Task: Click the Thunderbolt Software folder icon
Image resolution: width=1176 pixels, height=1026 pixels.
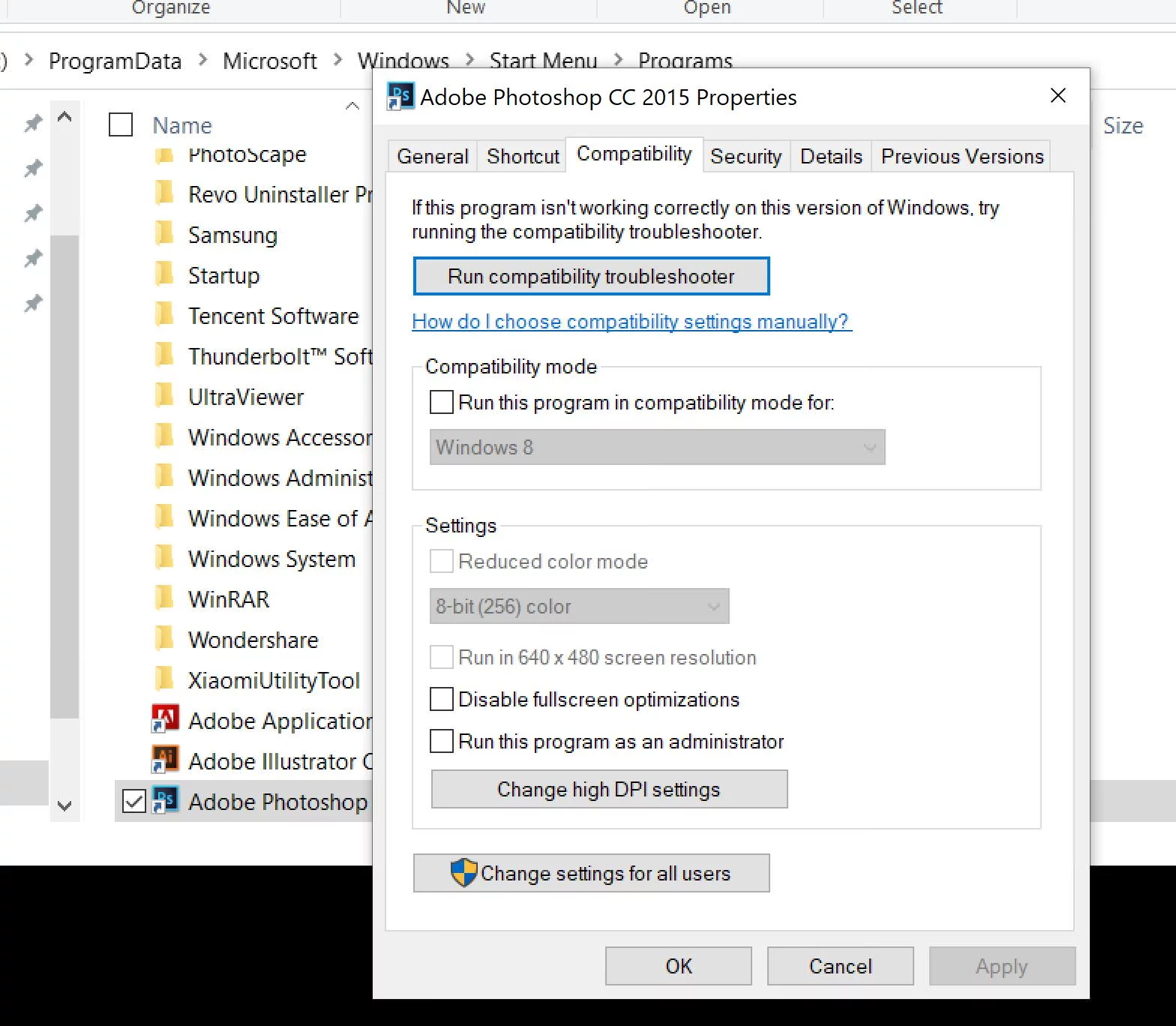Action: point(165,355)
